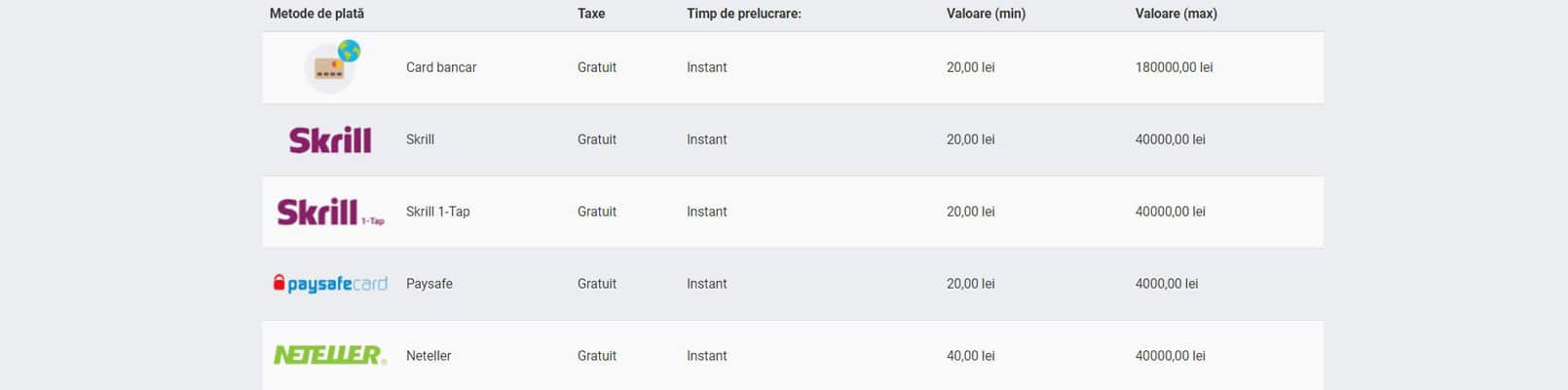
Task: Click the paysafecard logo
Action: coord(330,284)
